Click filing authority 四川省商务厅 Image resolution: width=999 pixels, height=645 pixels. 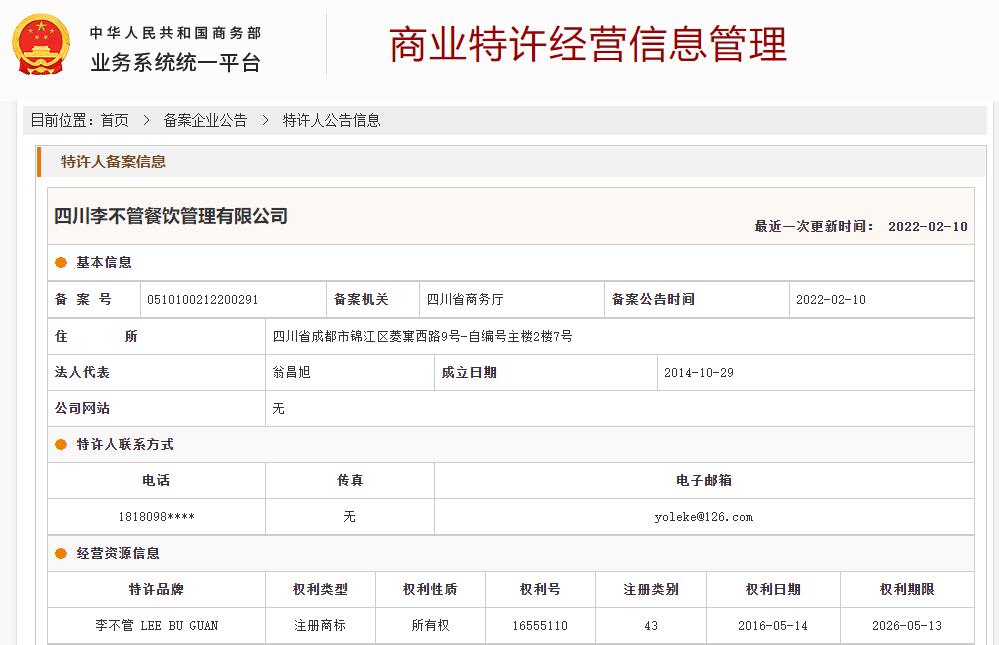[x=465, y=300]
